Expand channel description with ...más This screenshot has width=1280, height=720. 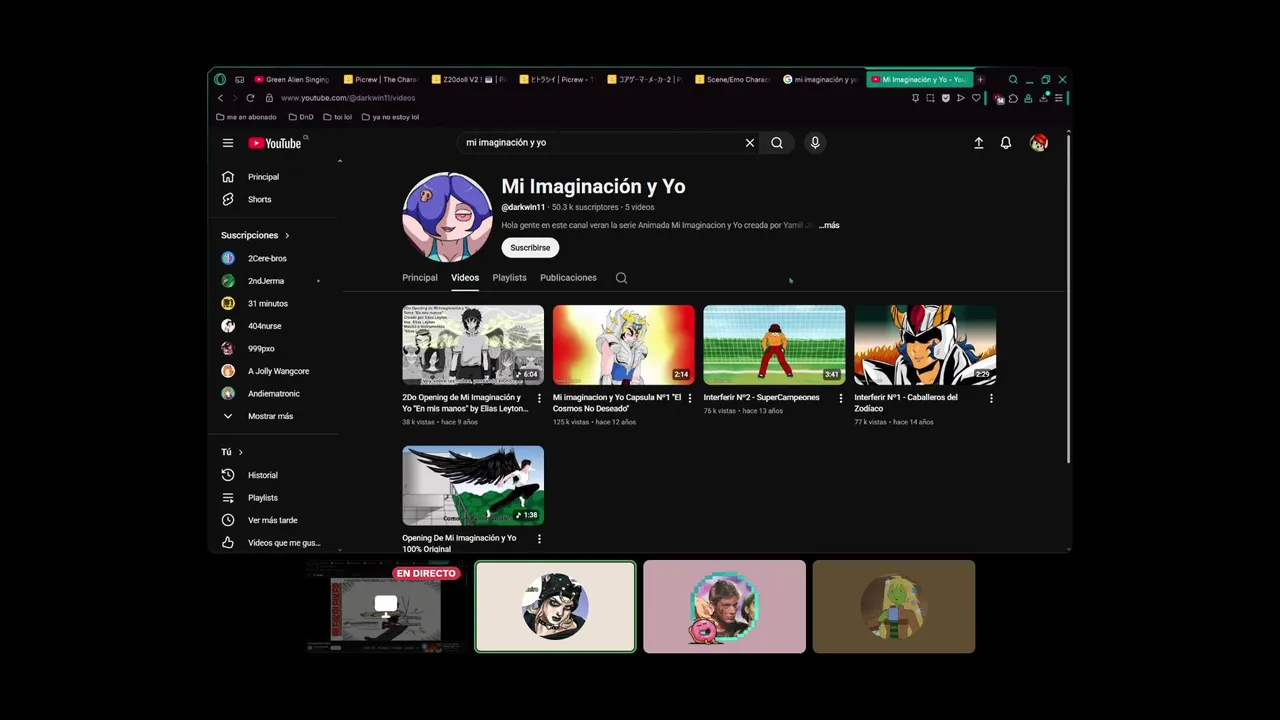[x=829, y=225]
